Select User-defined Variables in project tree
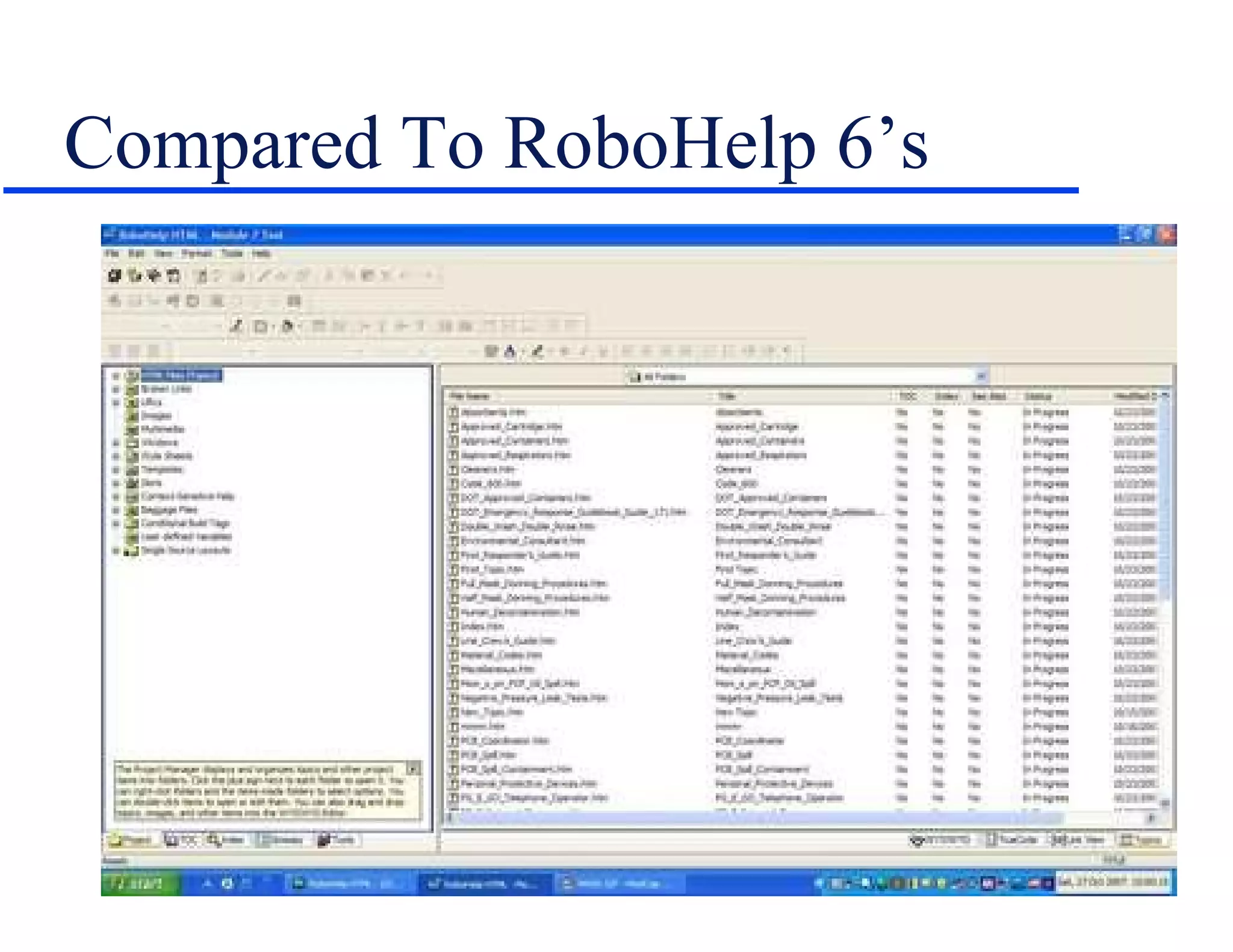The width and height of the screenshot is (1233, 952). [x=186, y=537]
